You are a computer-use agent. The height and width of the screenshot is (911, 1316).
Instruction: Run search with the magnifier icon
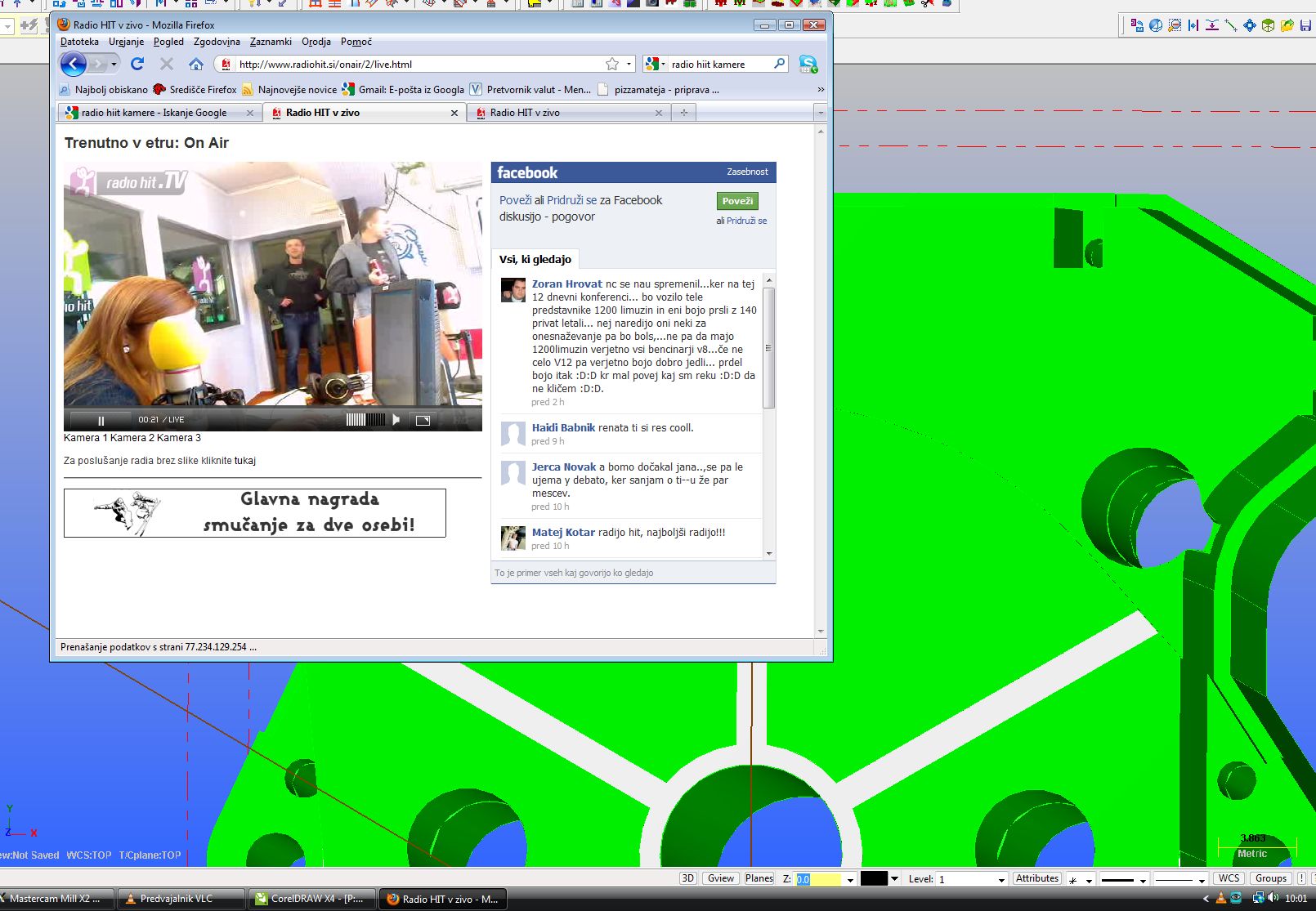click(780, 64)
